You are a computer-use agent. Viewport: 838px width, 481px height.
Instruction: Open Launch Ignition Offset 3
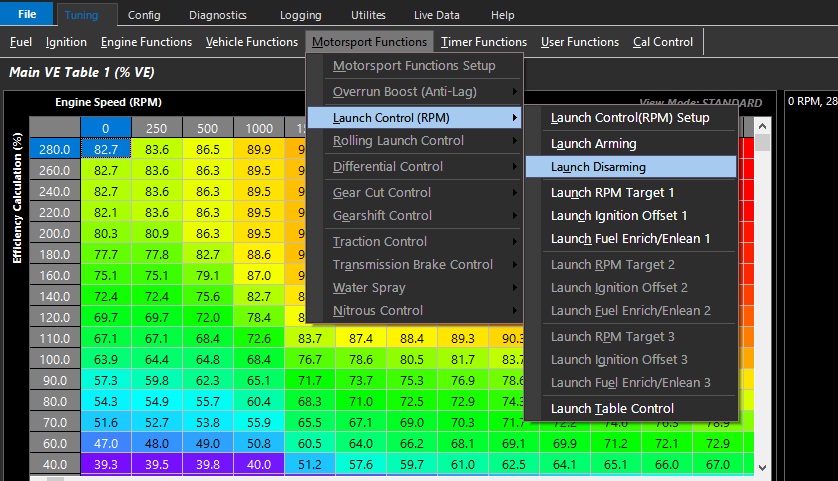[x=631, y=360]
